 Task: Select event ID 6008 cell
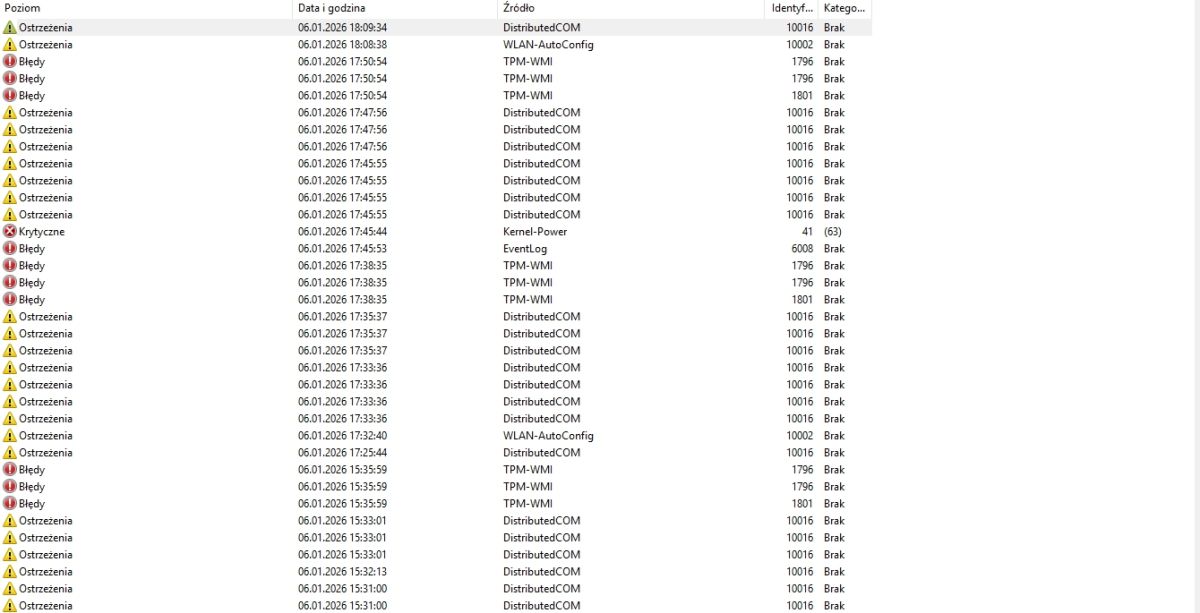tap(801, 249)
